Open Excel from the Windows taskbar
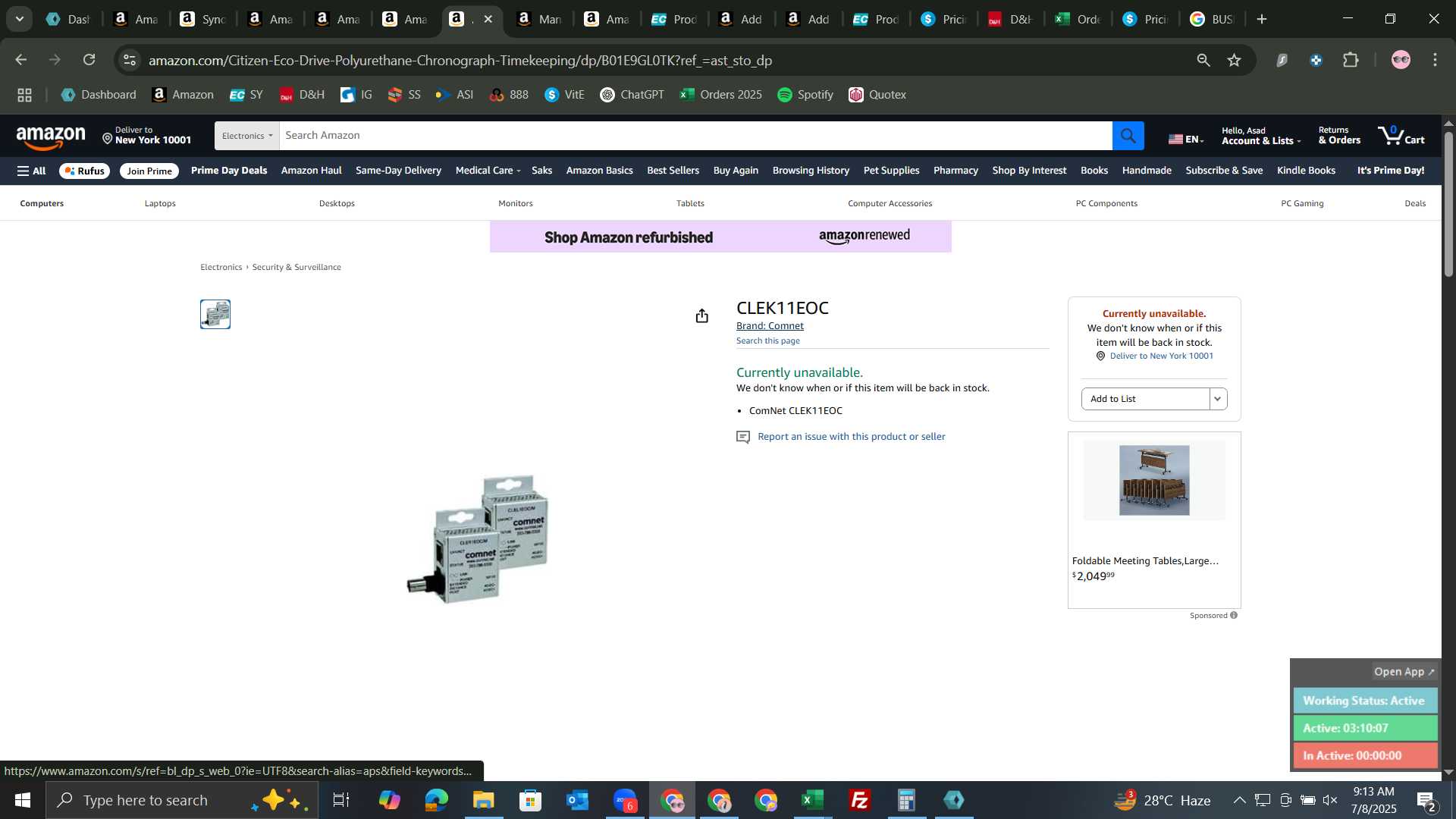Screen dimensions: 1456x819 (813, 800)
